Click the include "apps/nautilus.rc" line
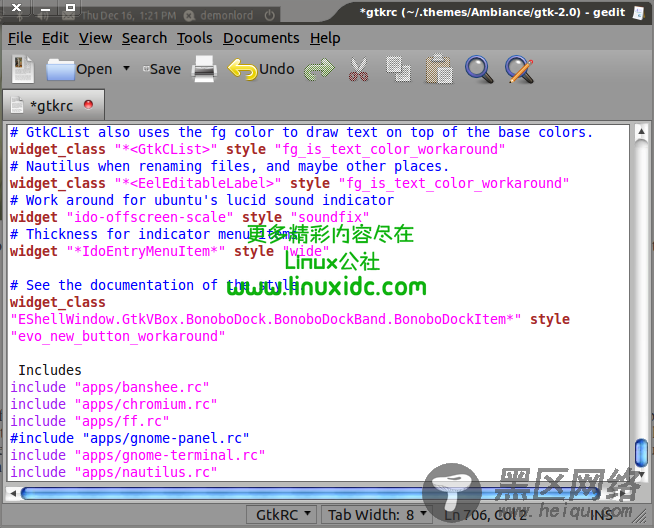The image size is (654, 528). tap(114, 472)
